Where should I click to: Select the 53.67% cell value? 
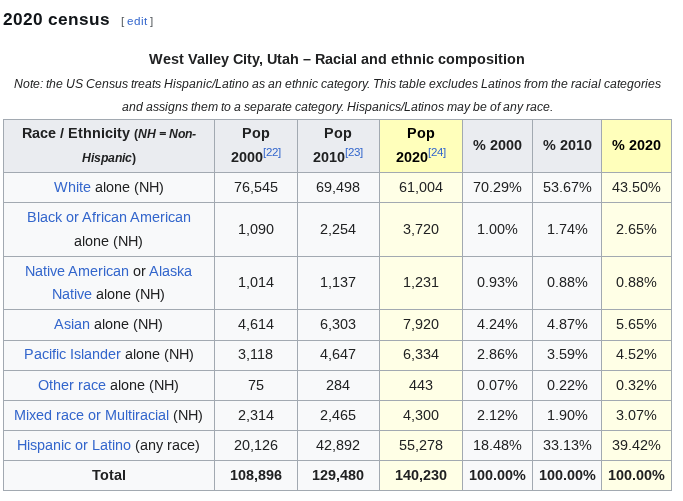pos(567,187)
